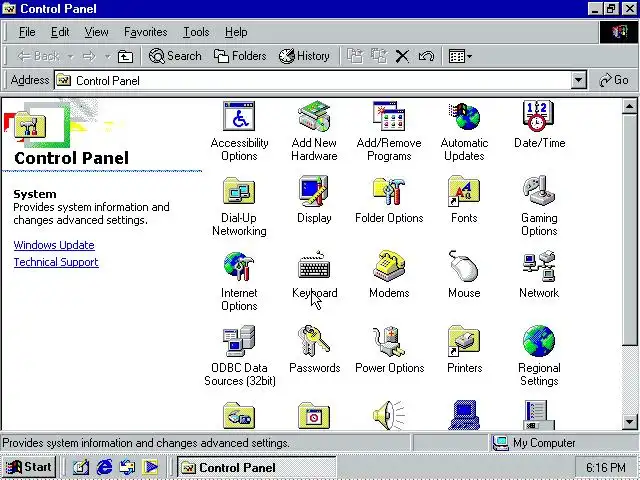The height and width of the screenshot is (480, 640).
Task: Click the Control Panel taskbar button
Action: tap(256, 467)
